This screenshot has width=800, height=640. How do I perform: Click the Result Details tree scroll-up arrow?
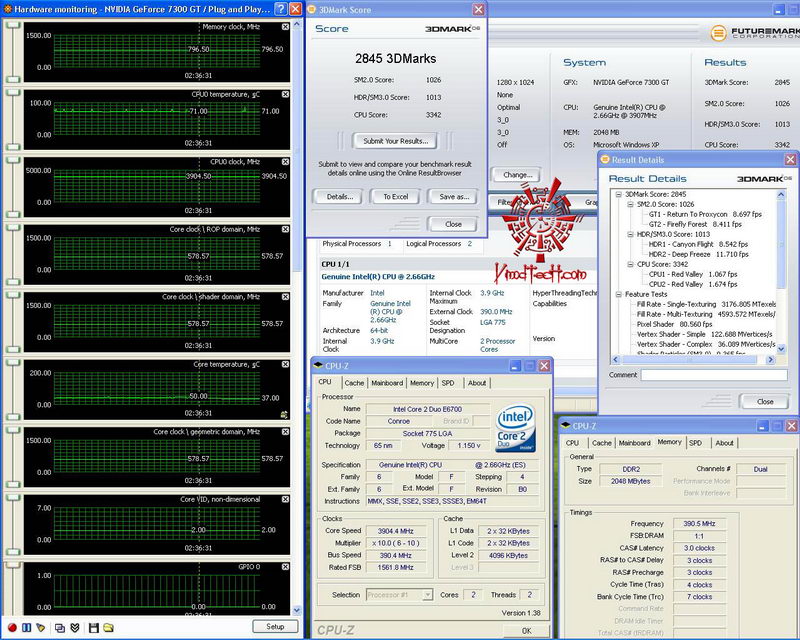pos(781,195)
